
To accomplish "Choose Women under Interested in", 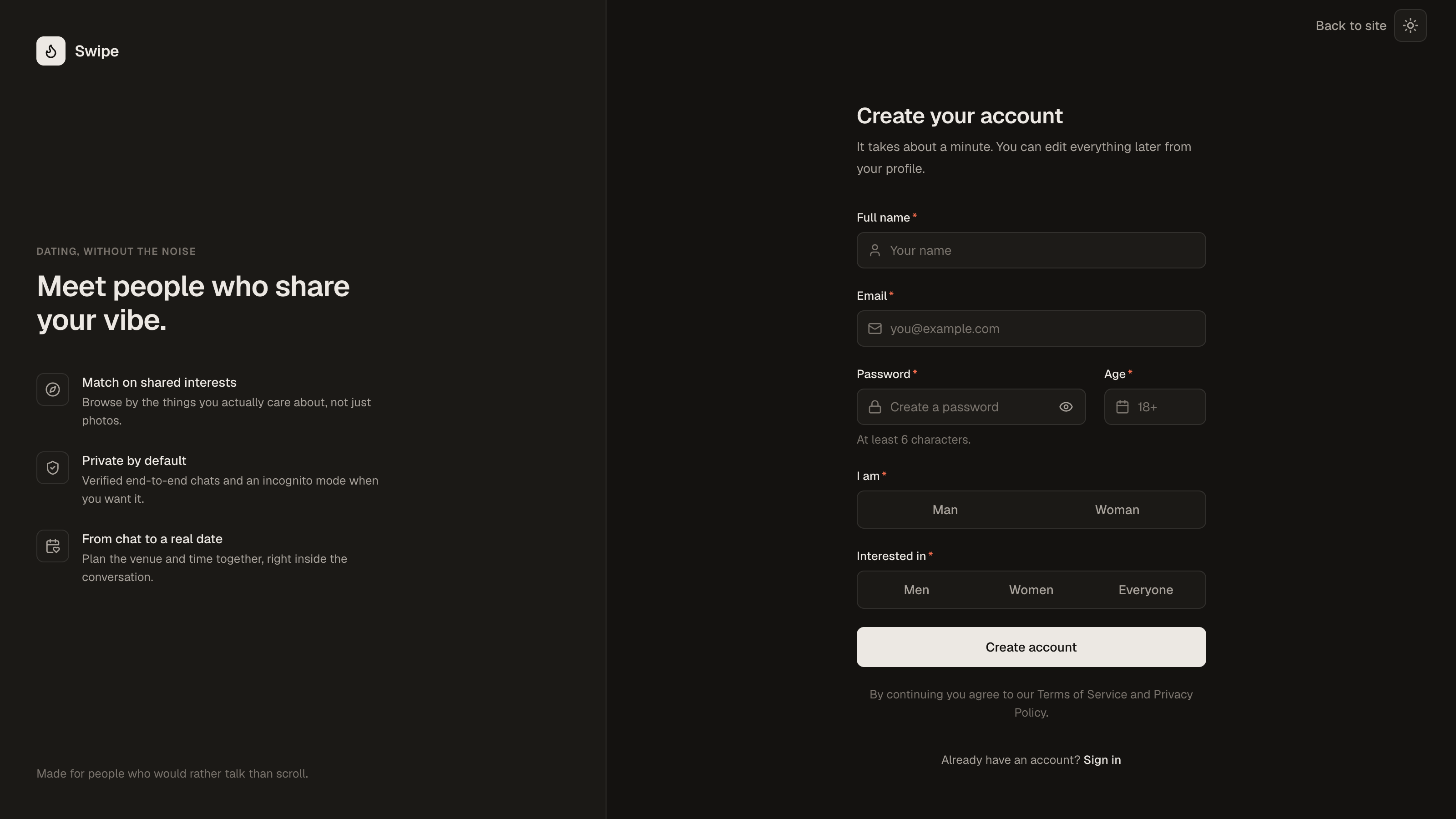I will click(x=1031, y=590).
